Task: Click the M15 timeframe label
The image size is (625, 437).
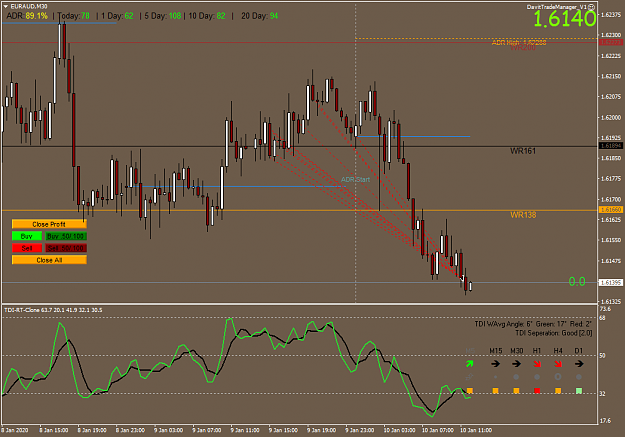Action: coord(495,351)
